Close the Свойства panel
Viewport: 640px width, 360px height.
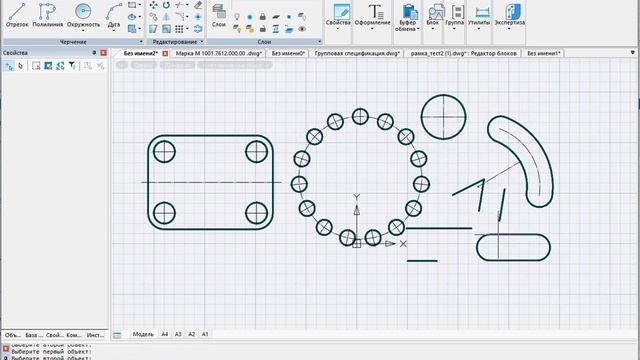click(103, 53)
